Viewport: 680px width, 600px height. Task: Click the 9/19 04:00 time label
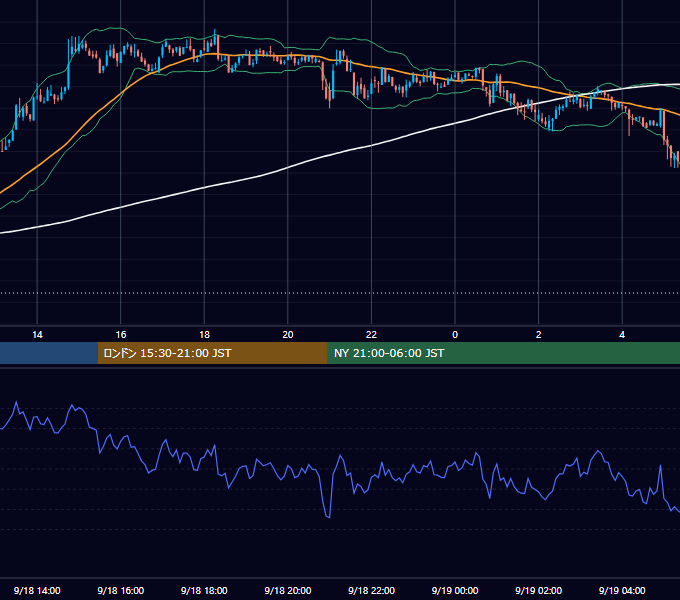(x=622, y=590)
